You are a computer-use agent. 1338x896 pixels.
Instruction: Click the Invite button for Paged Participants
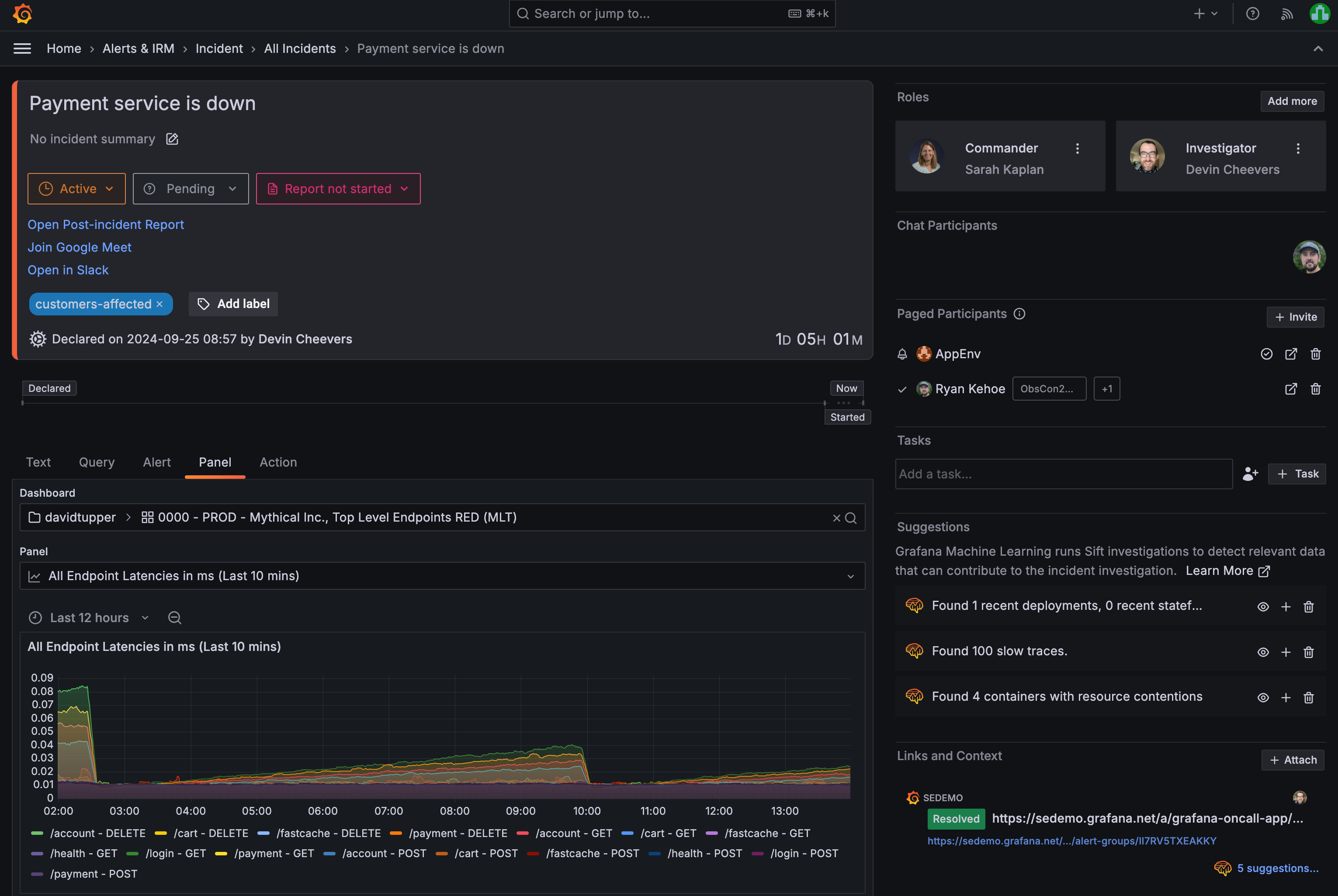[1295, 317]
